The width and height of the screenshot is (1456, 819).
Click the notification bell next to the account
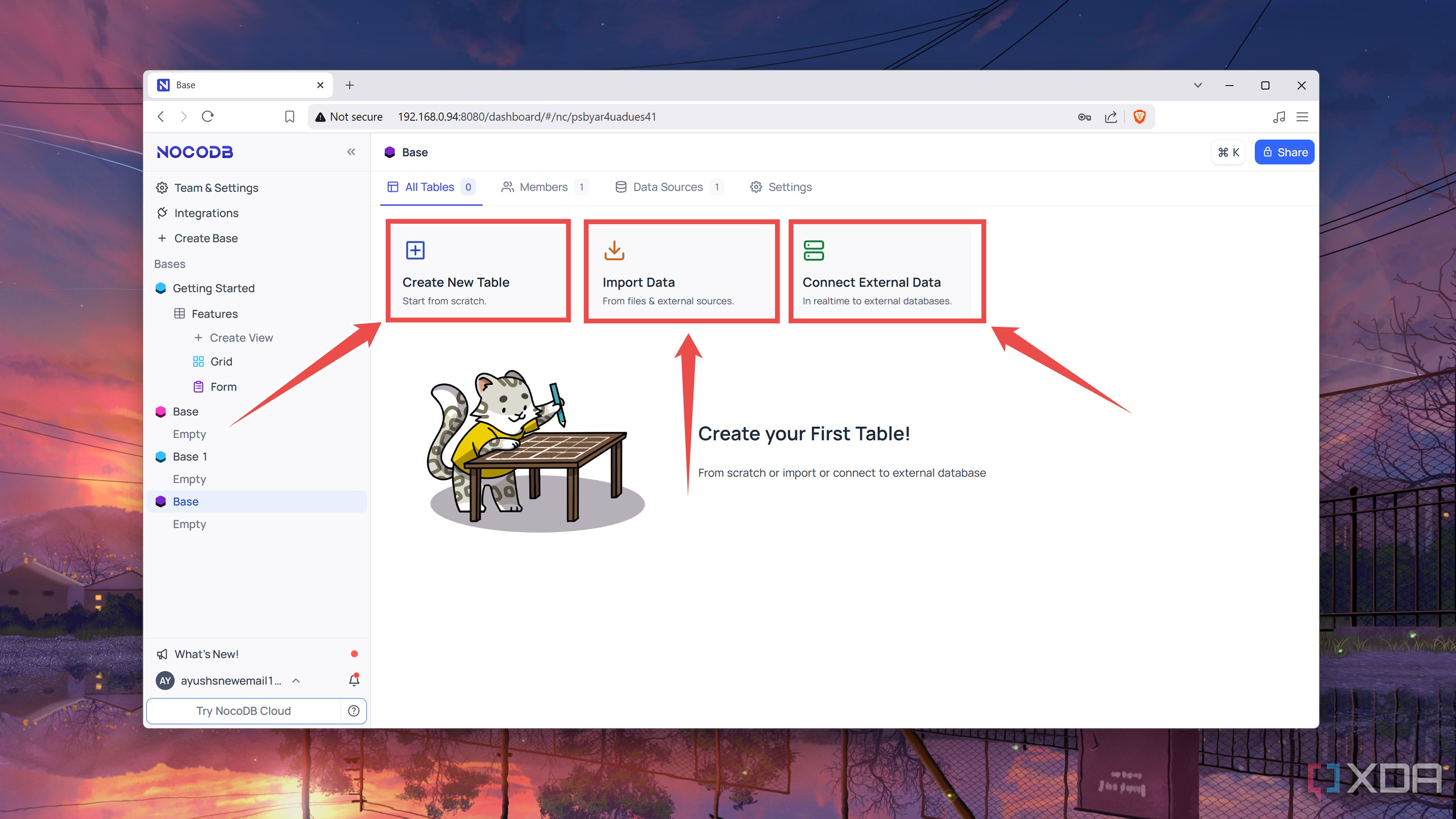pos(354,681)
